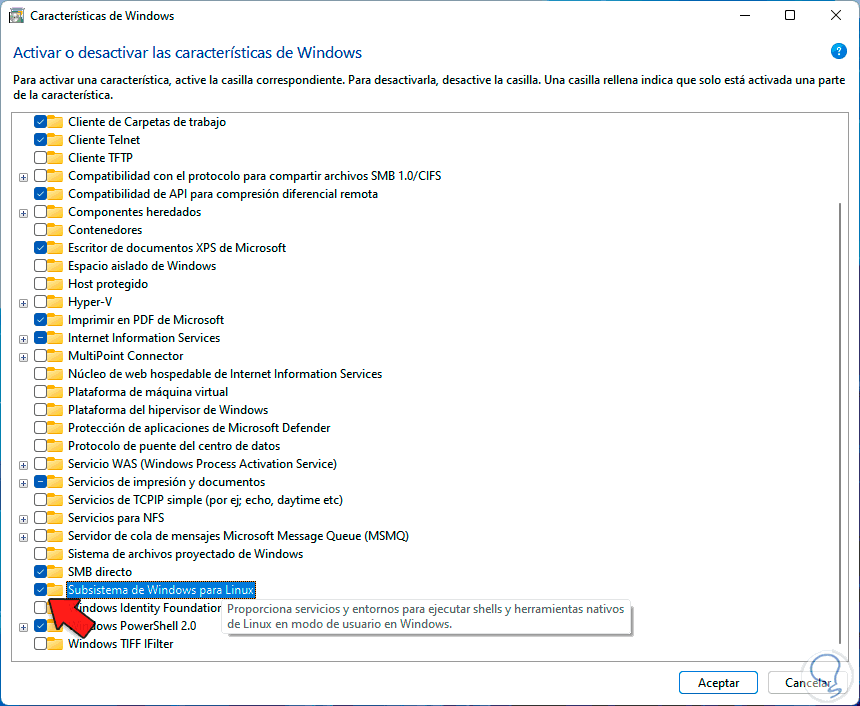Open the help question mark icon
This screenshot has height=706, width=860.
[838, 52]
